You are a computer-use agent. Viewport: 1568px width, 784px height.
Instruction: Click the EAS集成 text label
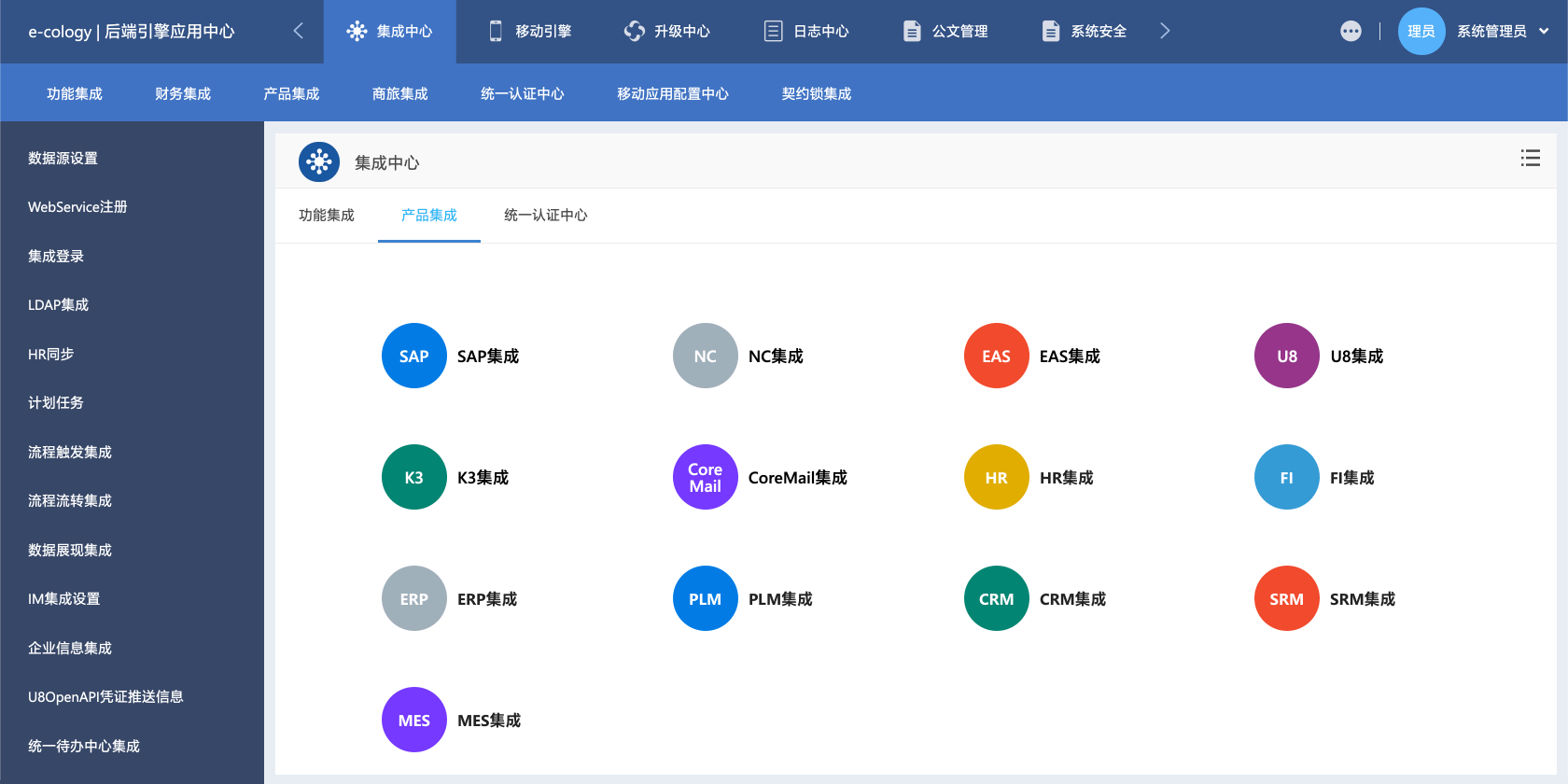[1070, 356]
